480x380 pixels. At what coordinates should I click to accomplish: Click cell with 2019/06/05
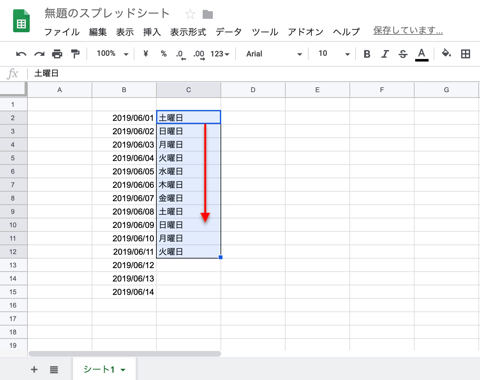point(124,171)
